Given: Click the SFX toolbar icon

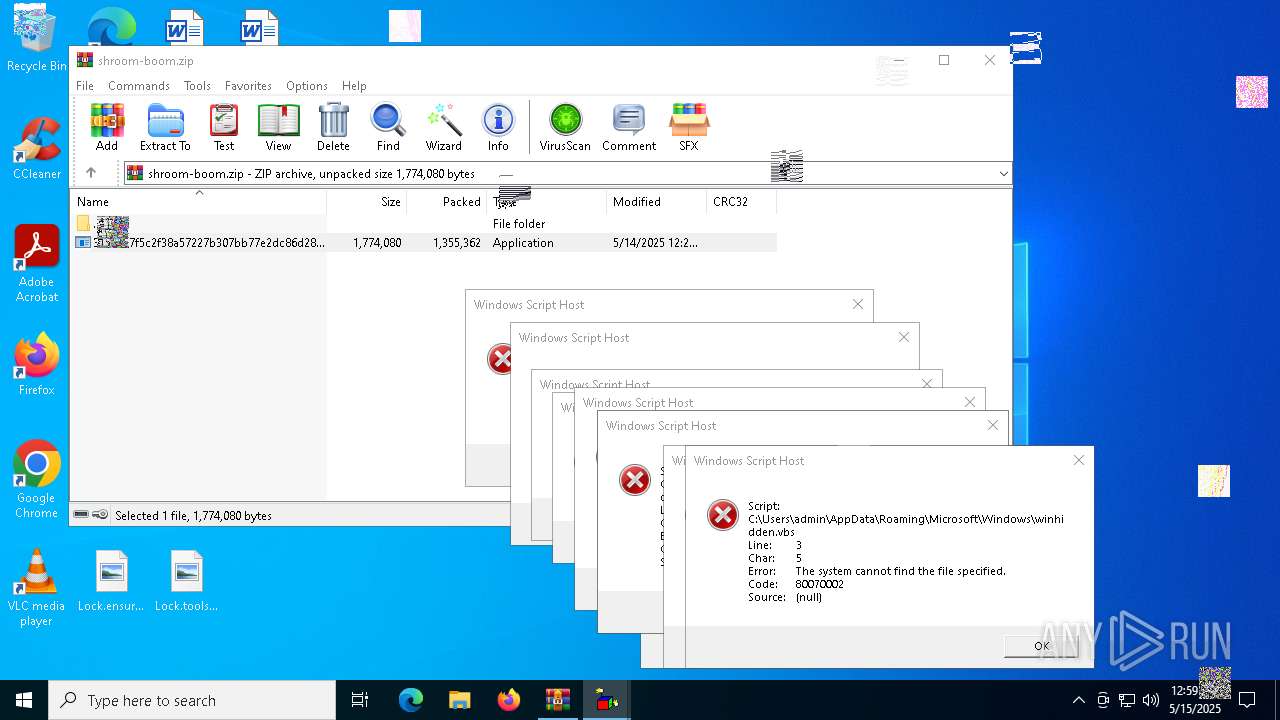Looking at the screenshot, I should 689,127.
